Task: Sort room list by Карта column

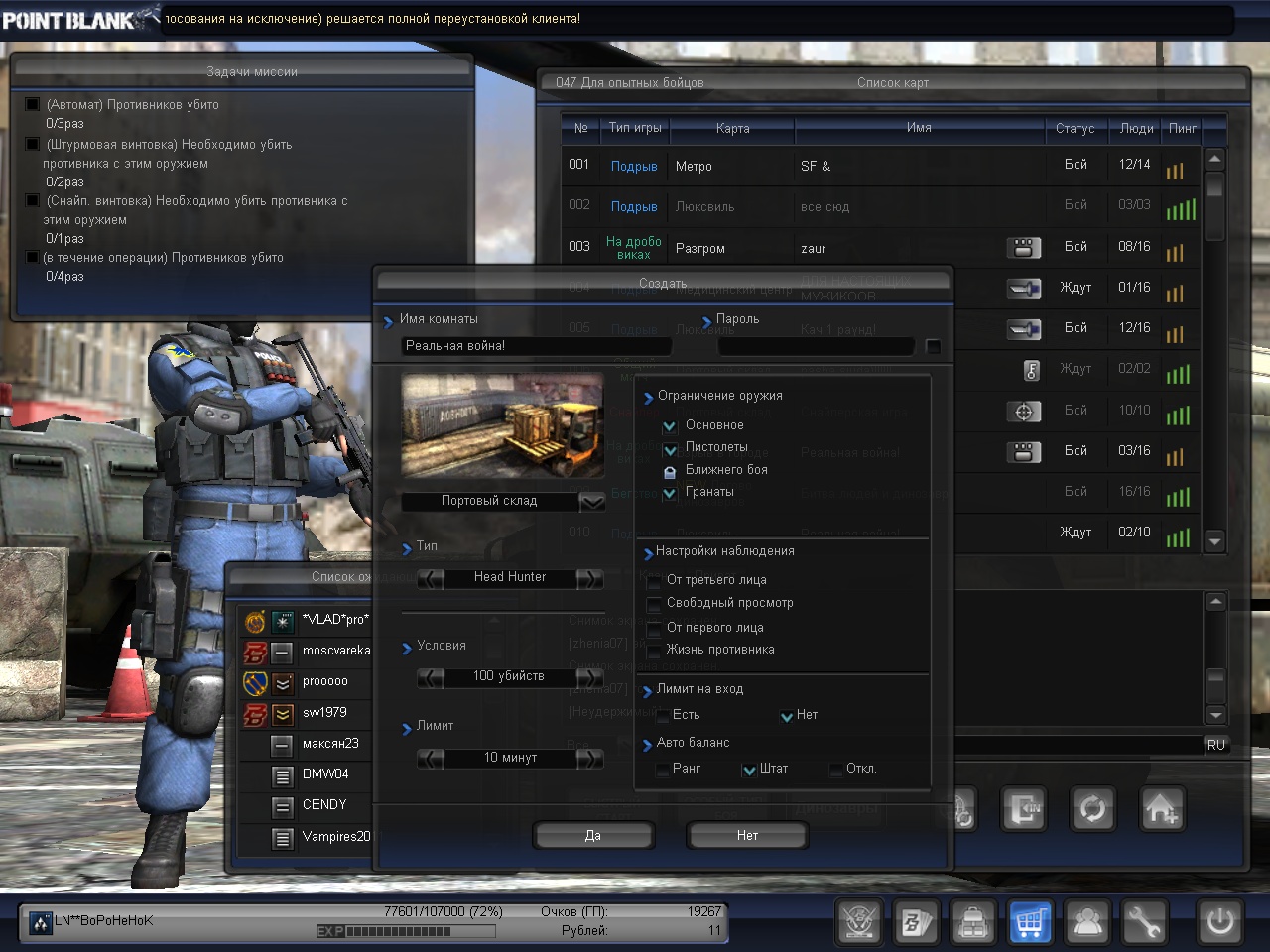Action: pyautogui.click(x=732, y=129)
